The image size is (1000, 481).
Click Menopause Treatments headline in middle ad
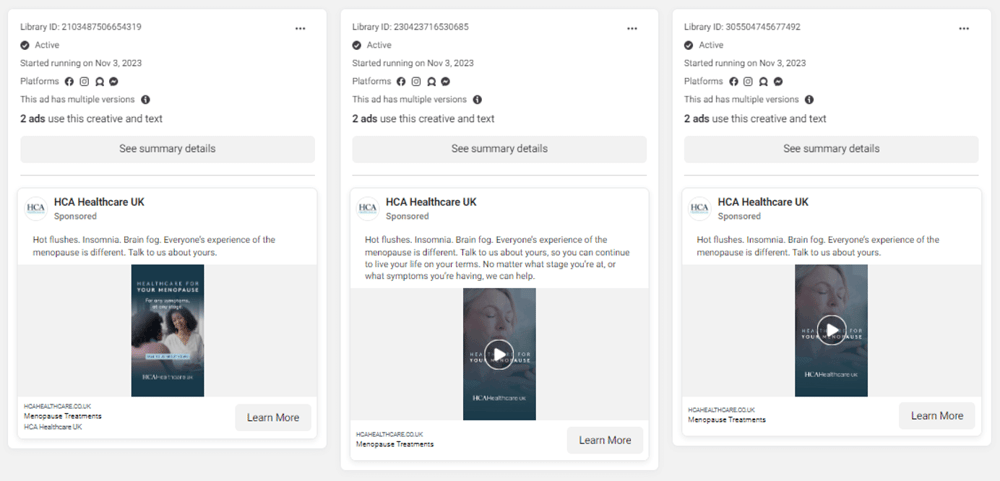(x=395, y=444)
